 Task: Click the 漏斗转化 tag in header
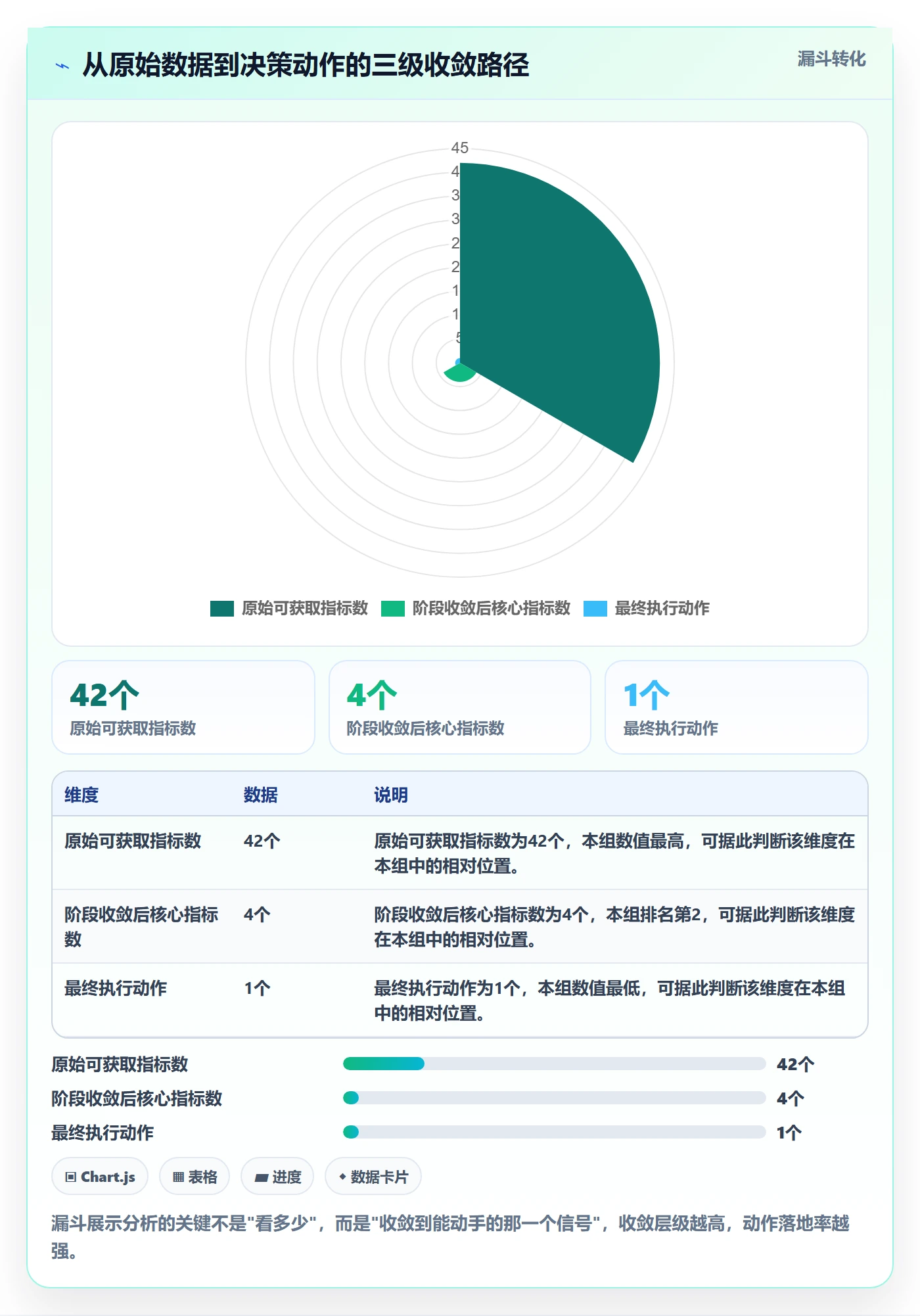(831, 59)
